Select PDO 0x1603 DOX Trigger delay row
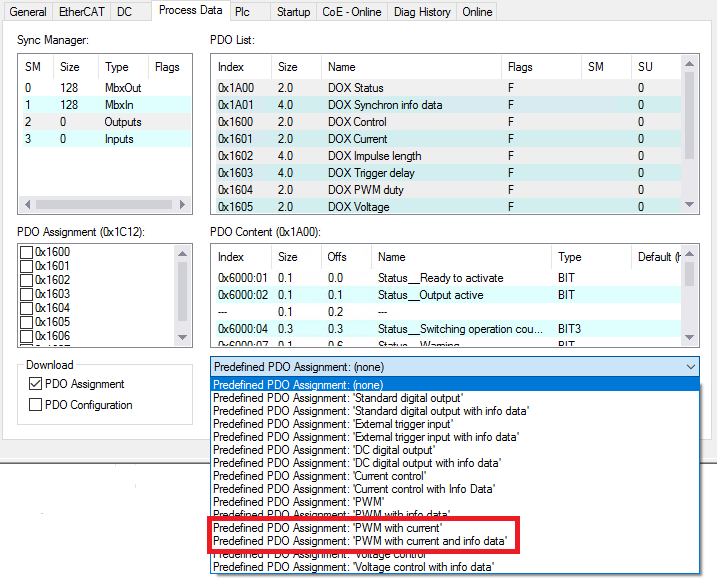Viewport: 717px width, 580px height. click(448, 173)
